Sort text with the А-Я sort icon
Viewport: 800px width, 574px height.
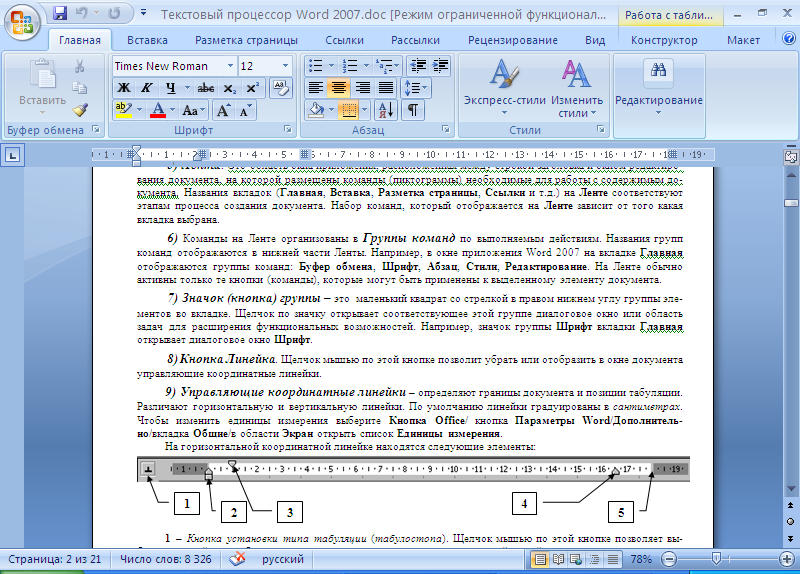[x=386, y=110]
